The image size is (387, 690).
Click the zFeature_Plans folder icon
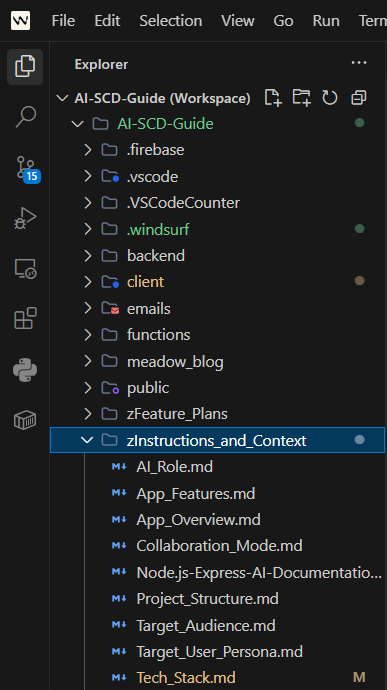click(109, 414)
